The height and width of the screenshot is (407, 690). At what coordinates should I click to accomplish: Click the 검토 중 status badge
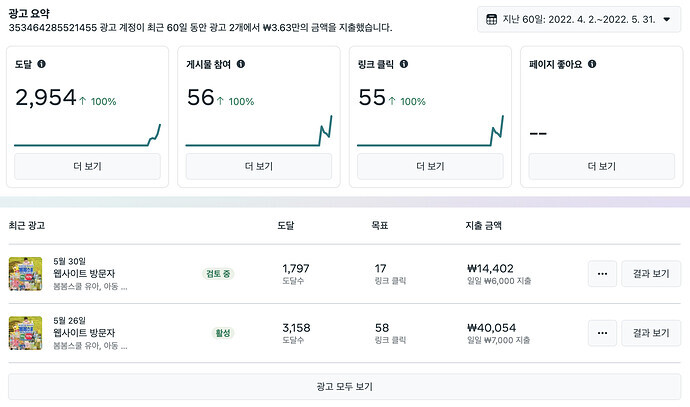click(x=219, y=274)
